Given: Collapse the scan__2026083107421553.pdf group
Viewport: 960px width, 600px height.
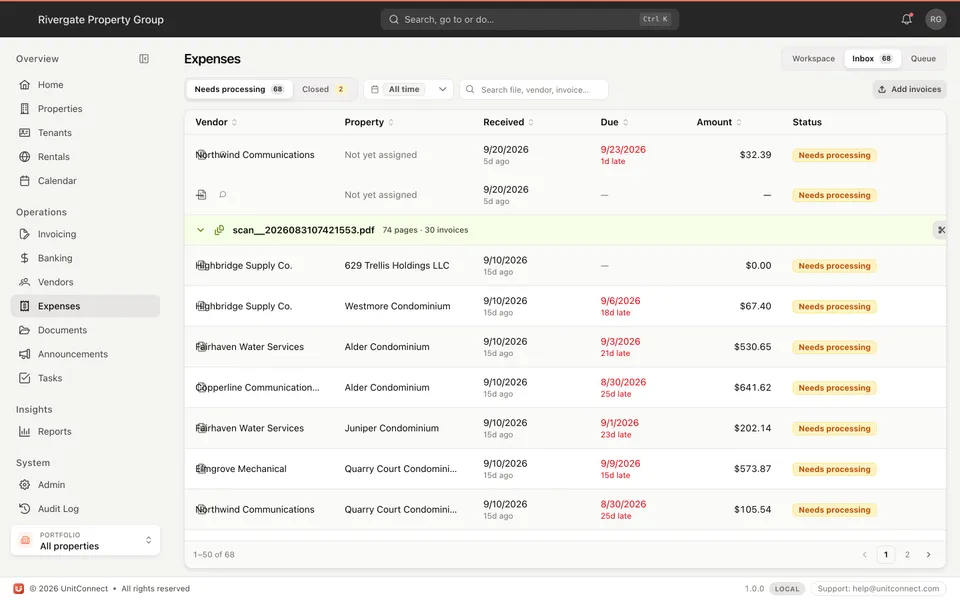Looking at the screenshot, I should coord(200,230).
